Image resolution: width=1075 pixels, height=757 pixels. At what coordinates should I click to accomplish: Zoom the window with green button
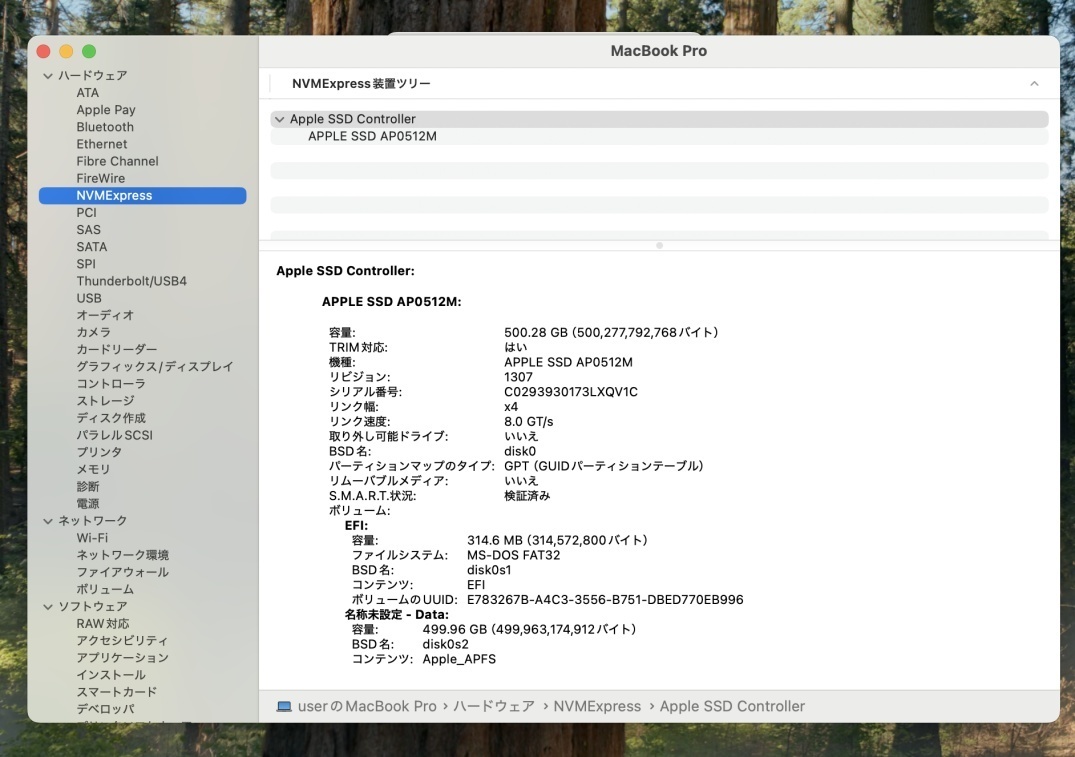click(x=89, y=51)
